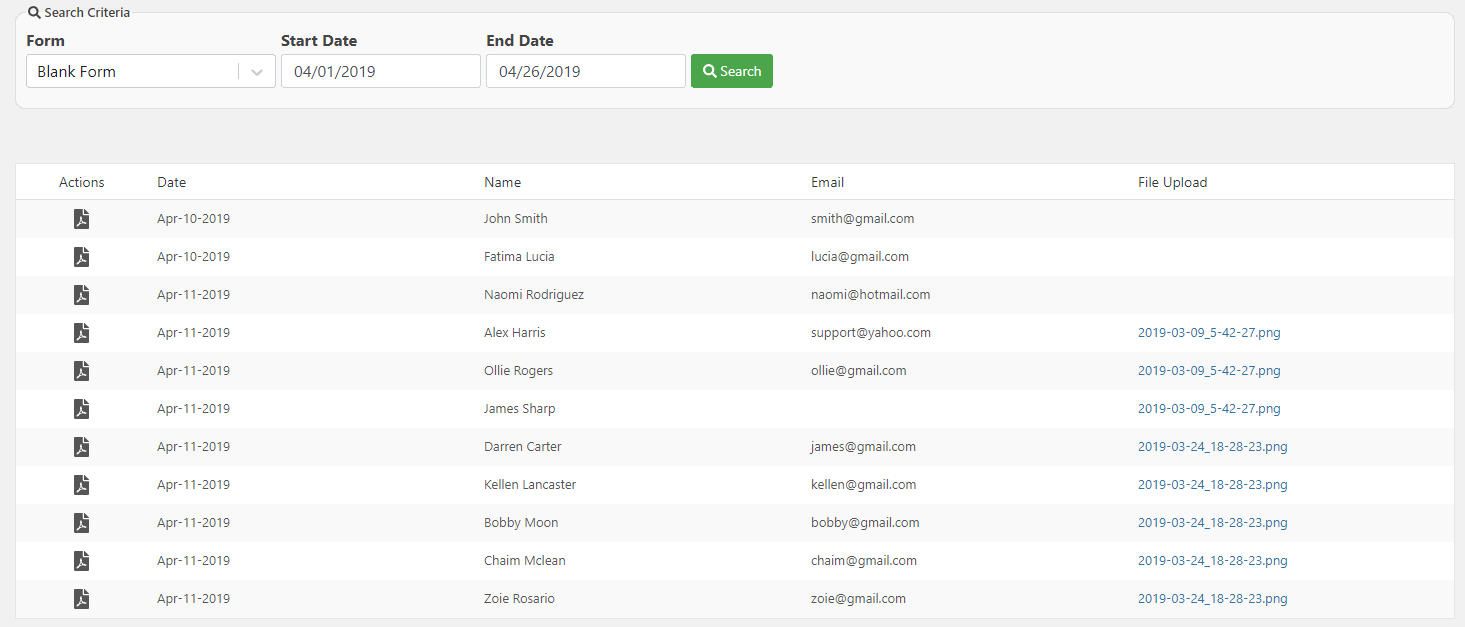
Task: Open the PDF for Zoie Rosario
Action: [x=82, y=599]
